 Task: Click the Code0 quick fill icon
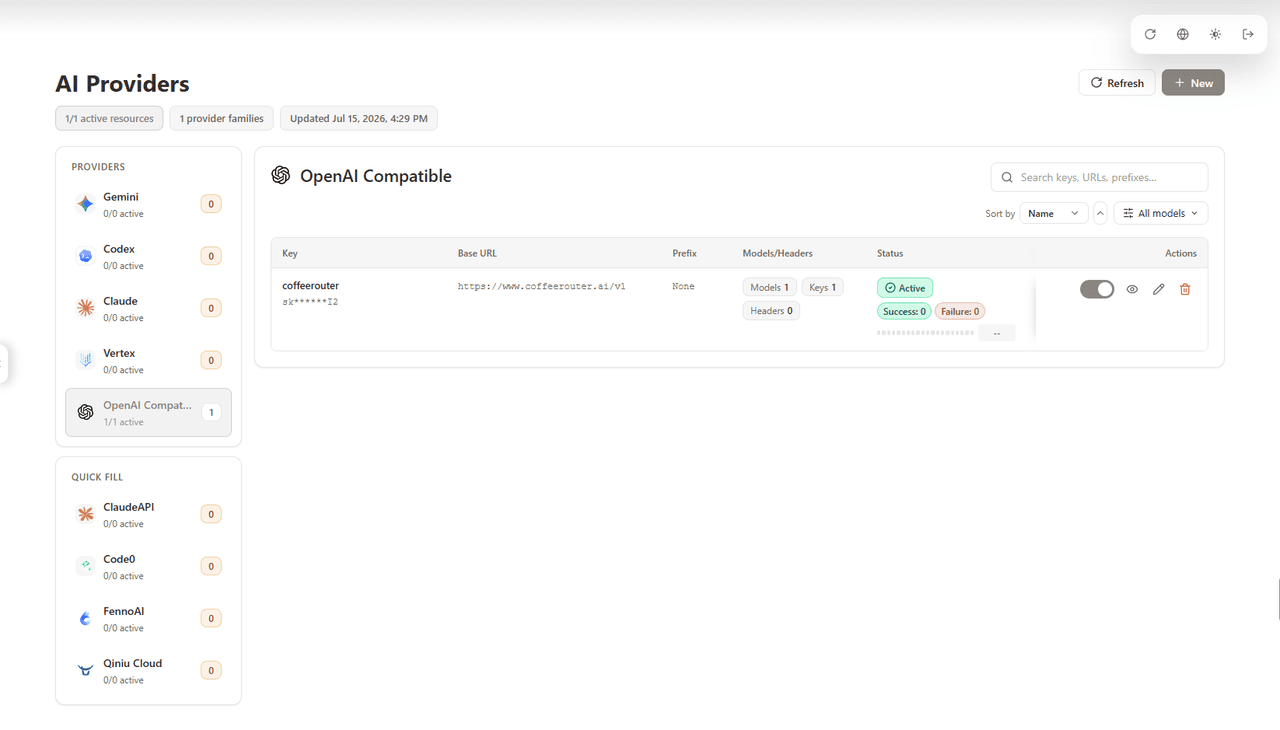pyautogui.click(x=86, y=566)
